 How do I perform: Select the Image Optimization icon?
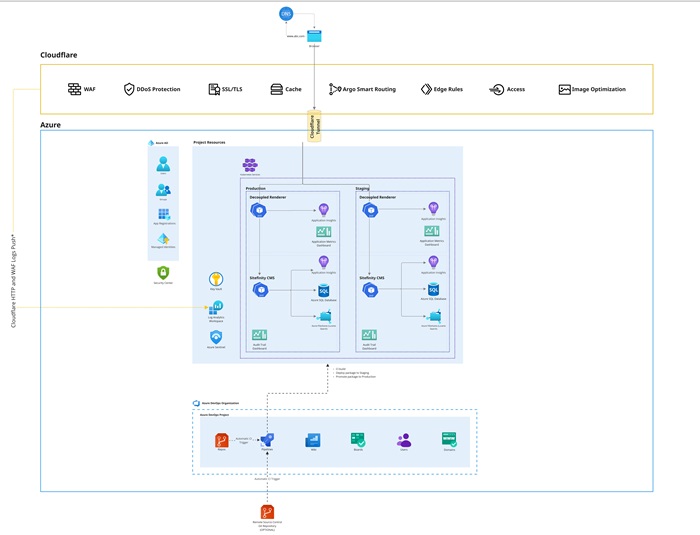565,89
